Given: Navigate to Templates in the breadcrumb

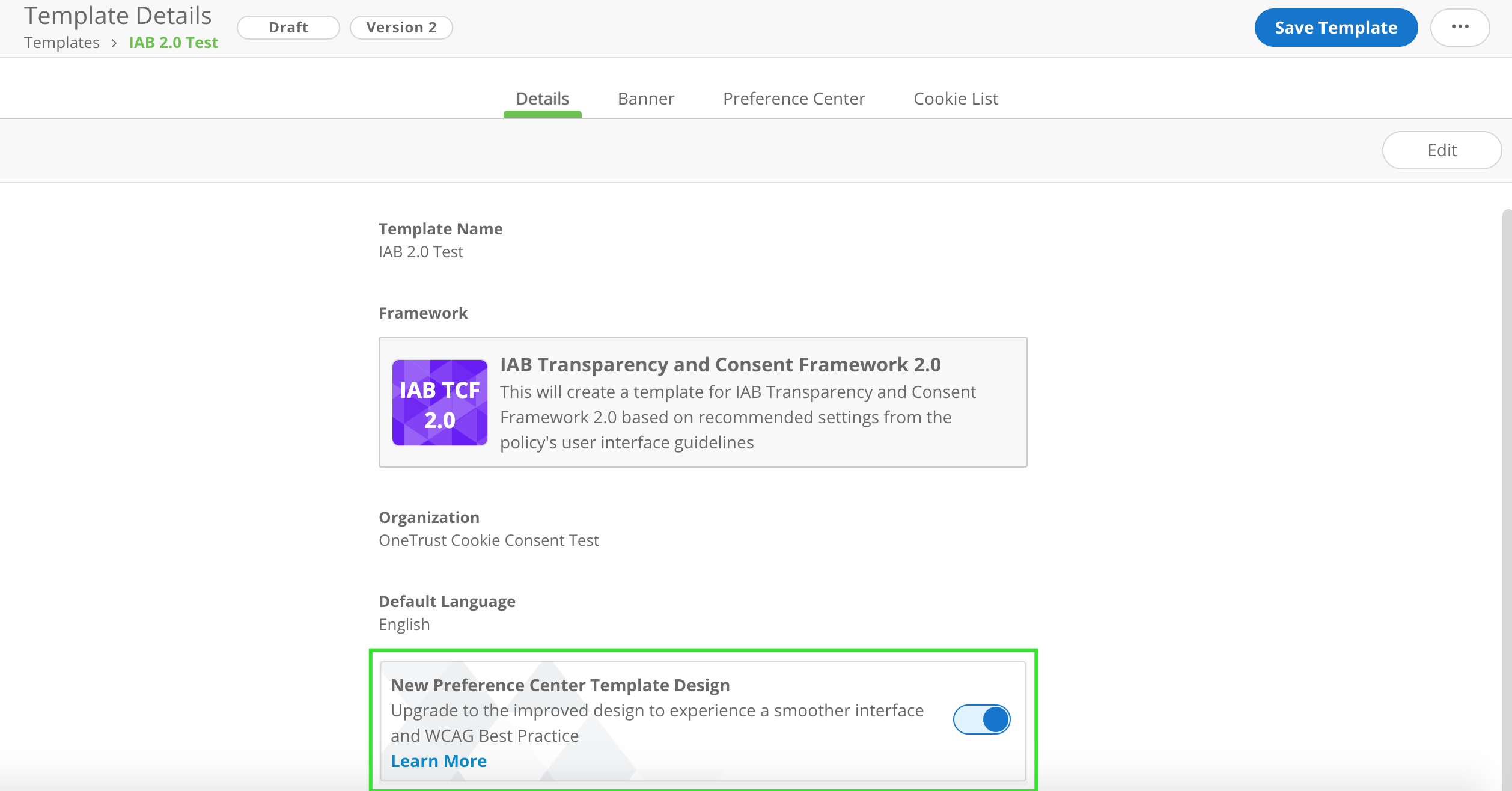Looking at the screenshot, I should click(x=62, y=43).
